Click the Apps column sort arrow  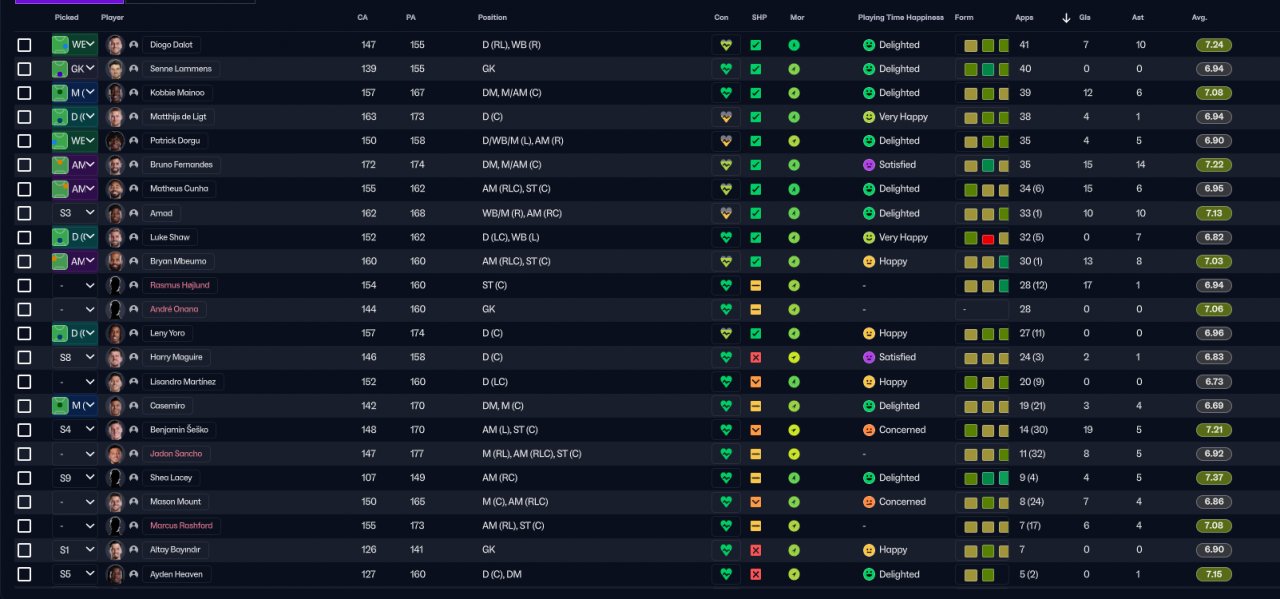(x=1066, y=18)
